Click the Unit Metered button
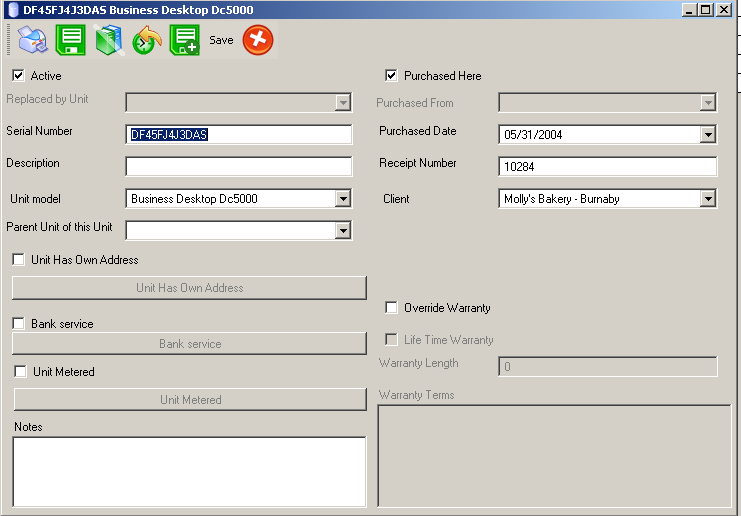Image resolution: width=741 pixels, height=516 pixels. pos(190,400)
